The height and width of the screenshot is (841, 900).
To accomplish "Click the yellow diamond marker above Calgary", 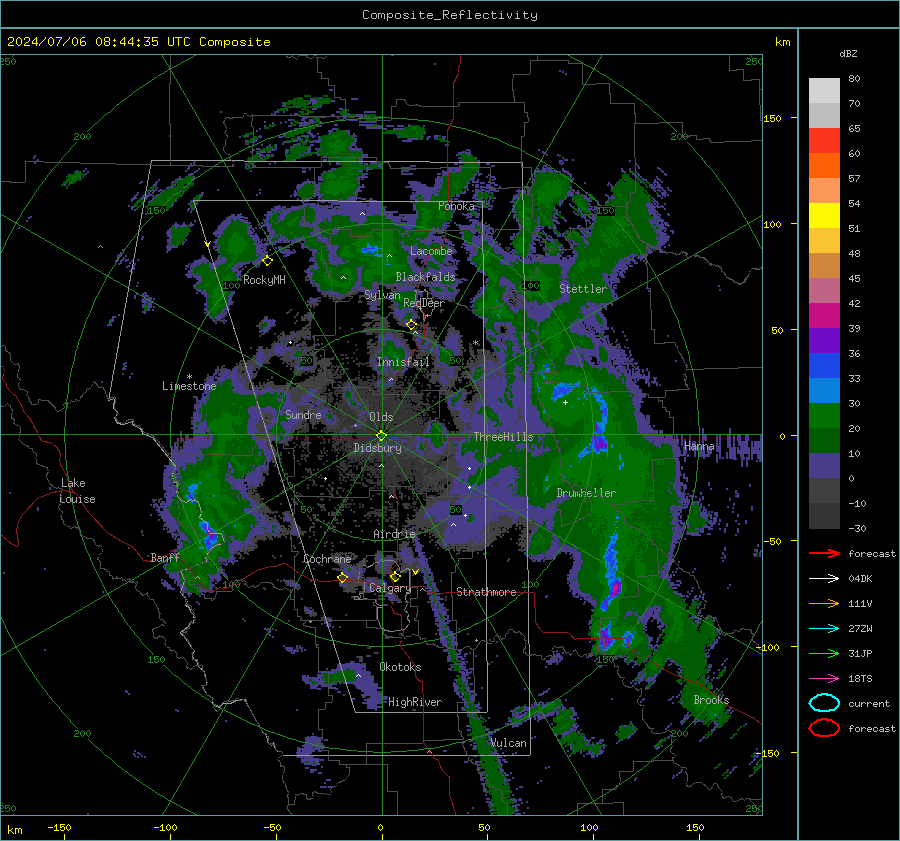I will (x=395, y=576).
